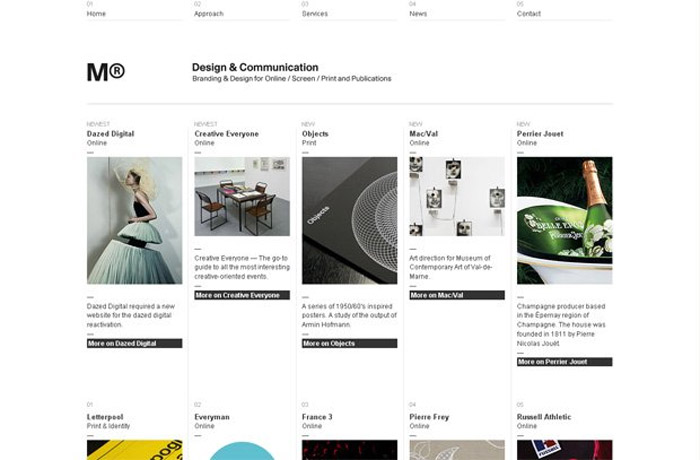Go to the Approach page
700x460 pixels.
[x=209, y=14]
